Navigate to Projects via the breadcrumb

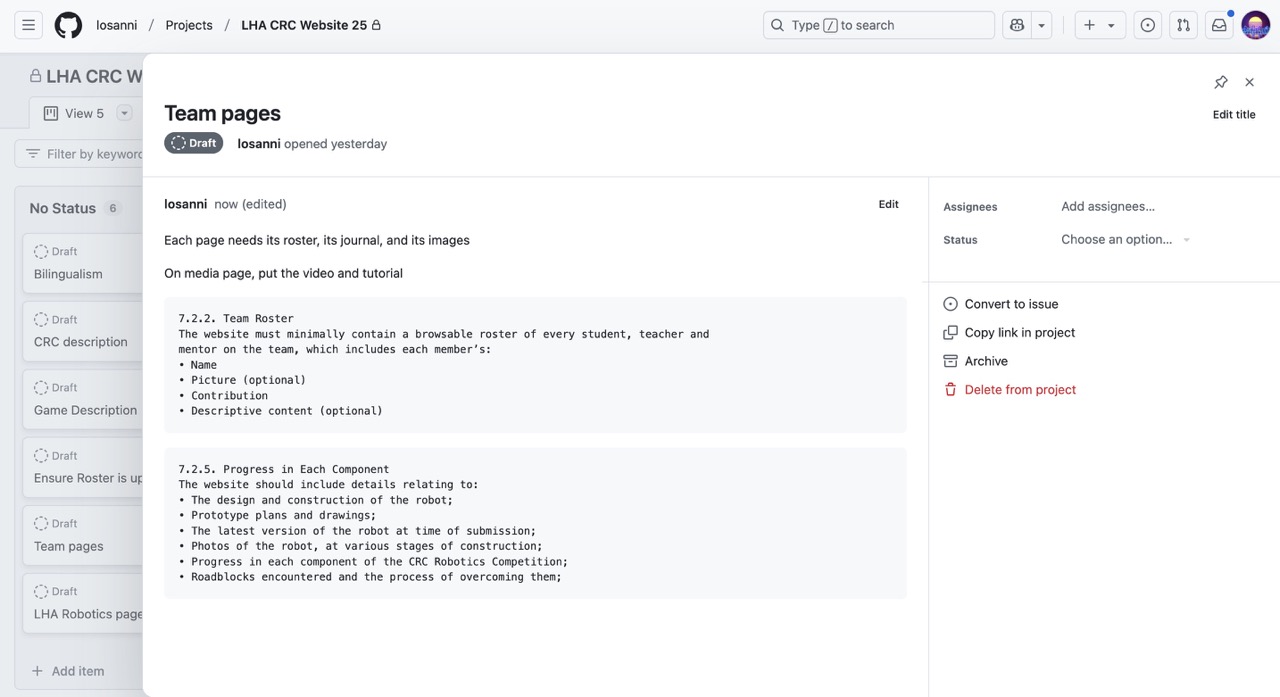click(x=189, y=24)
